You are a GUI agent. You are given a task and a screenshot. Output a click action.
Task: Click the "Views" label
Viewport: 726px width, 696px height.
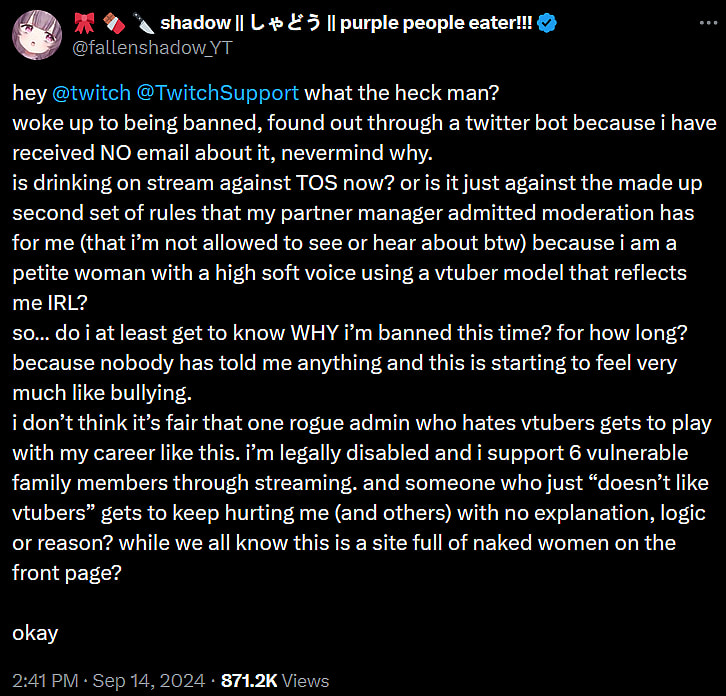[304, 680]
